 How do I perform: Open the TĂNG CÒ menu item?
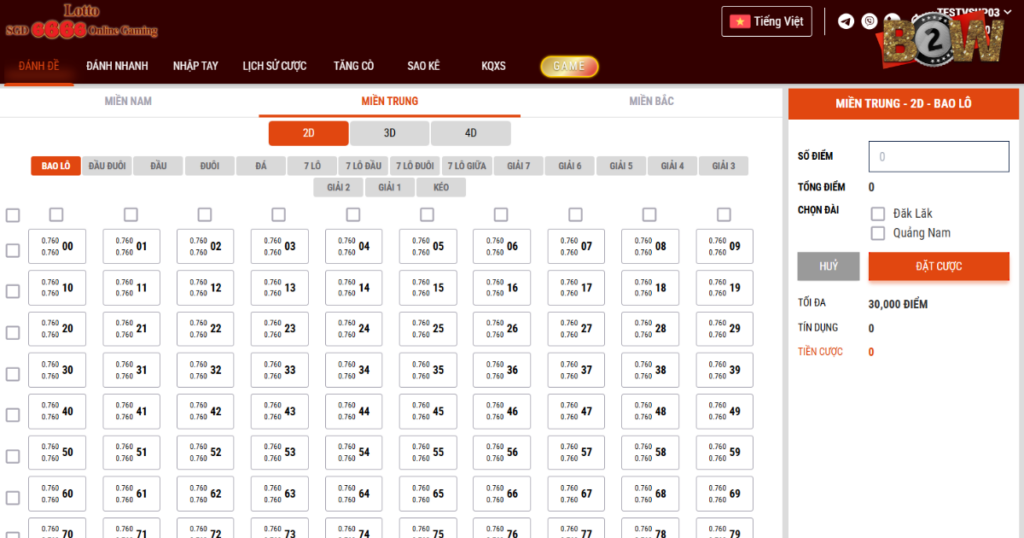[353, 66]
